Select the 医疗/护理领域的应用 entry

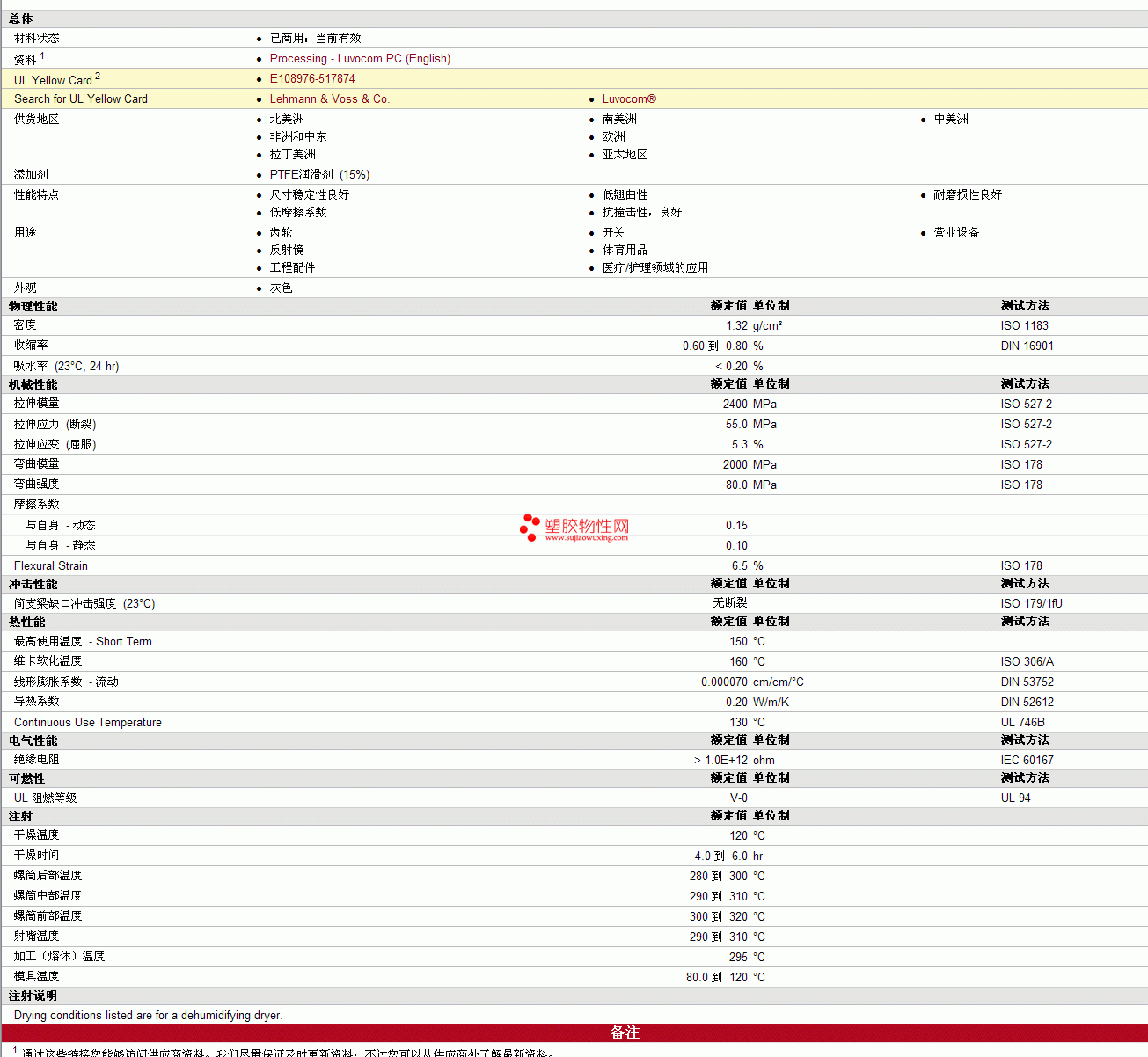(x=655, y=267)
